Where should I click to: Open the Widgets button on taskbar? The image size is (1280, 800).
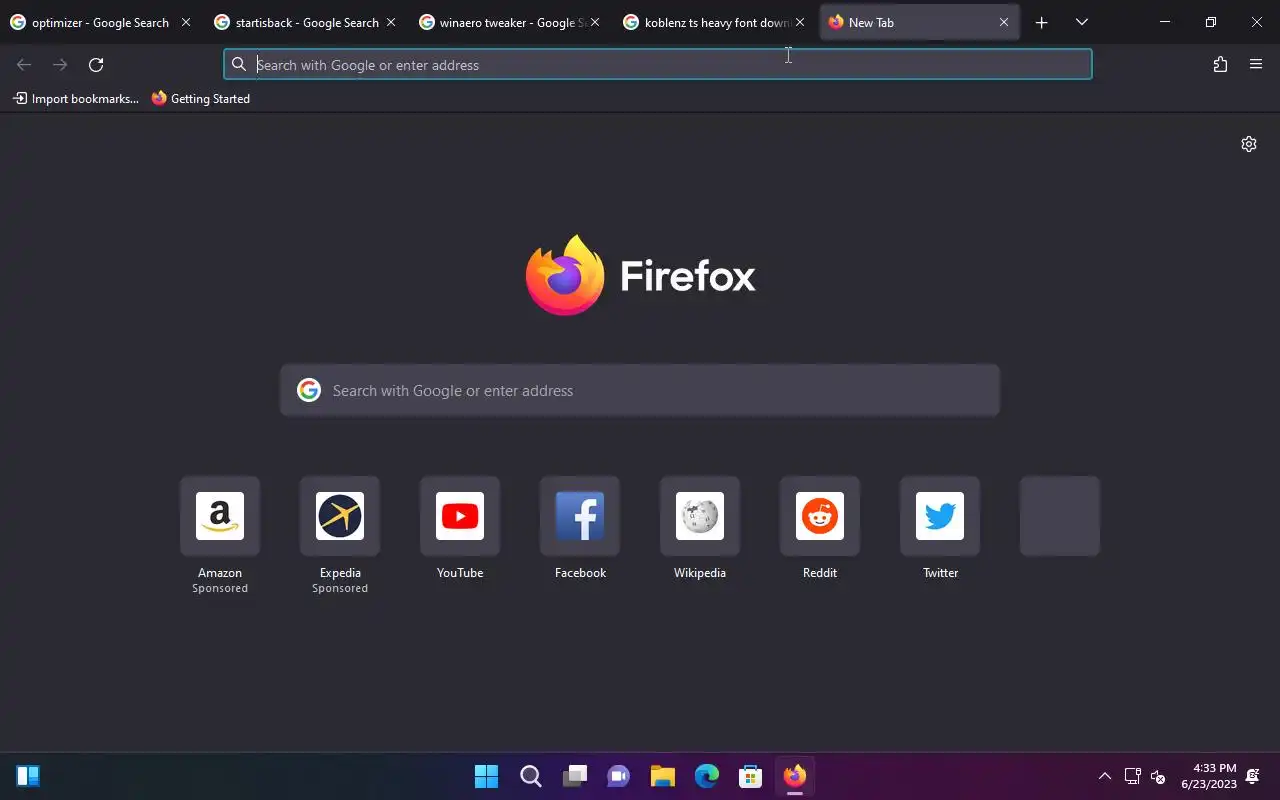click(x=28, y=776)
